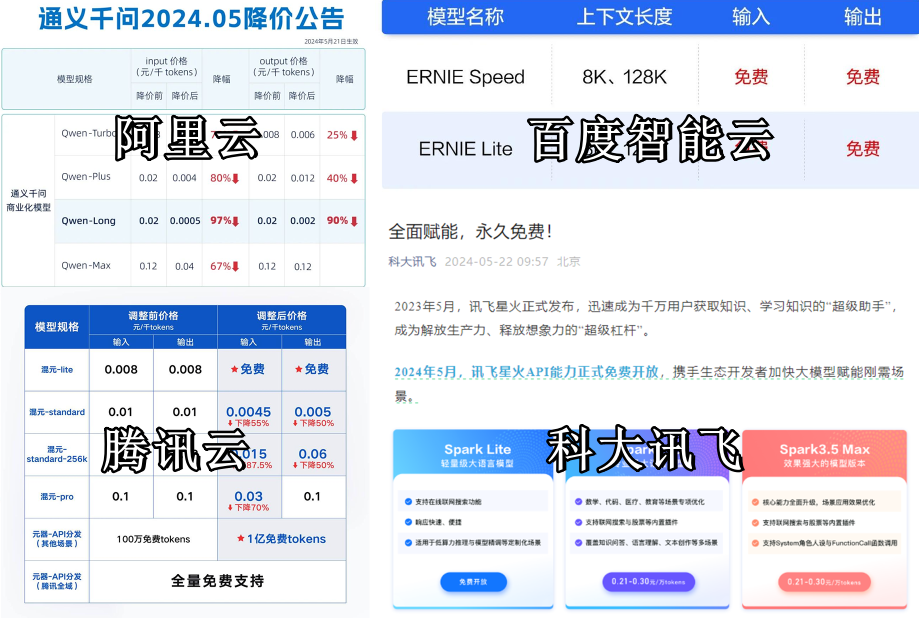Click the red 0.21-0.30元 button under Spark3.5 Max
This screenshot has height=618, width=919.
(826, 581)
